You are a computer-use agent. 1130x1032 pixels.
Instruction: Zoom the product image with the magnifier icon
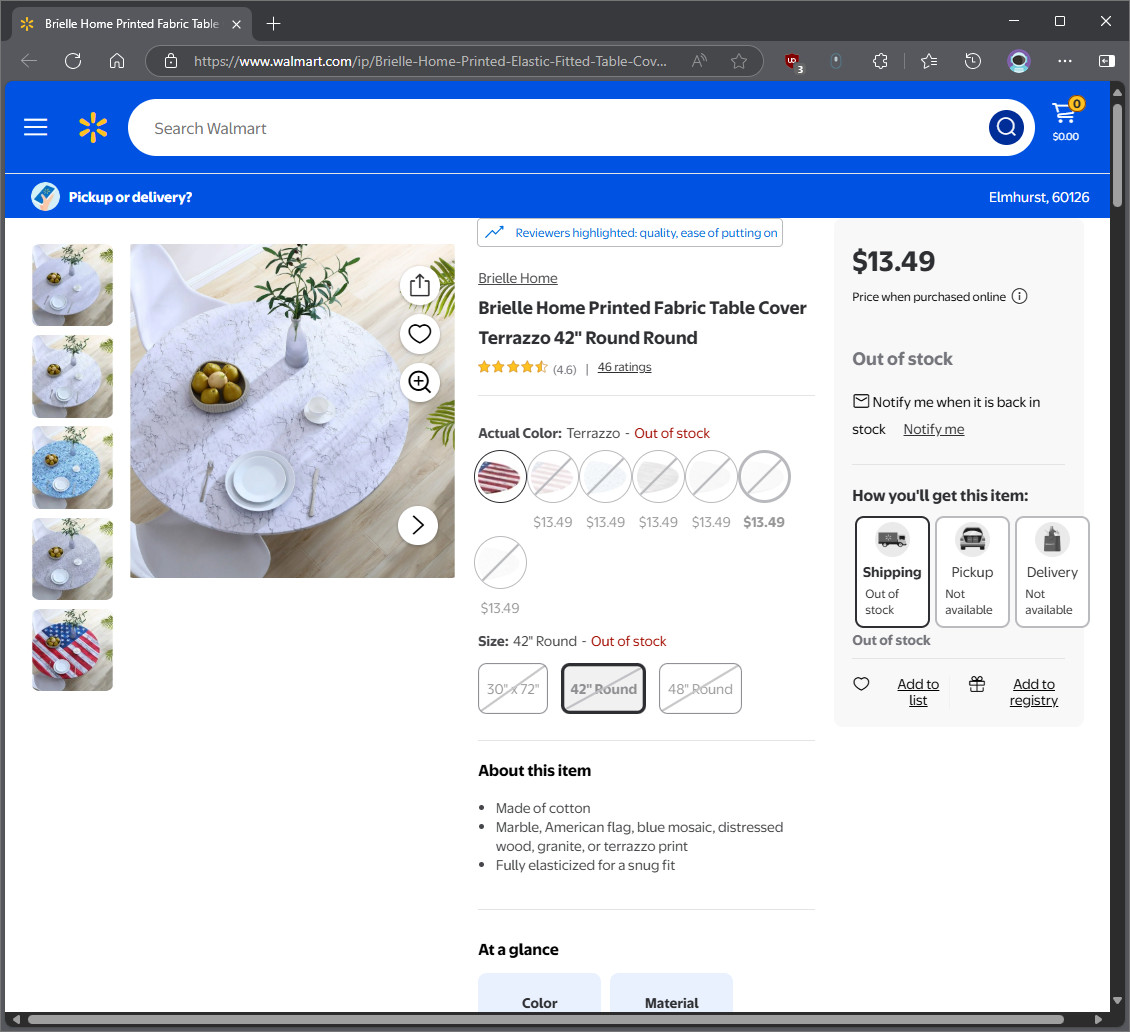coord(419,382)
